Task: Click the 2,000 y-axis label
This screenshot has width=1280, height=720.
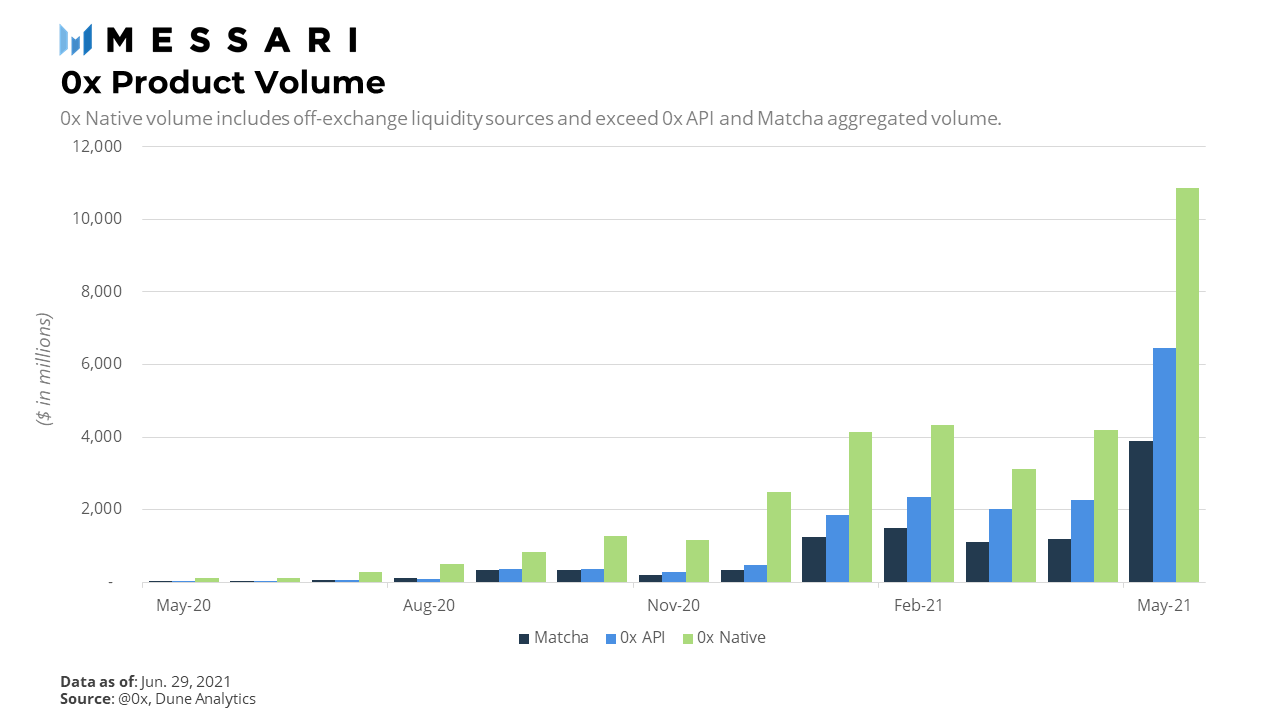Action: 103,509
